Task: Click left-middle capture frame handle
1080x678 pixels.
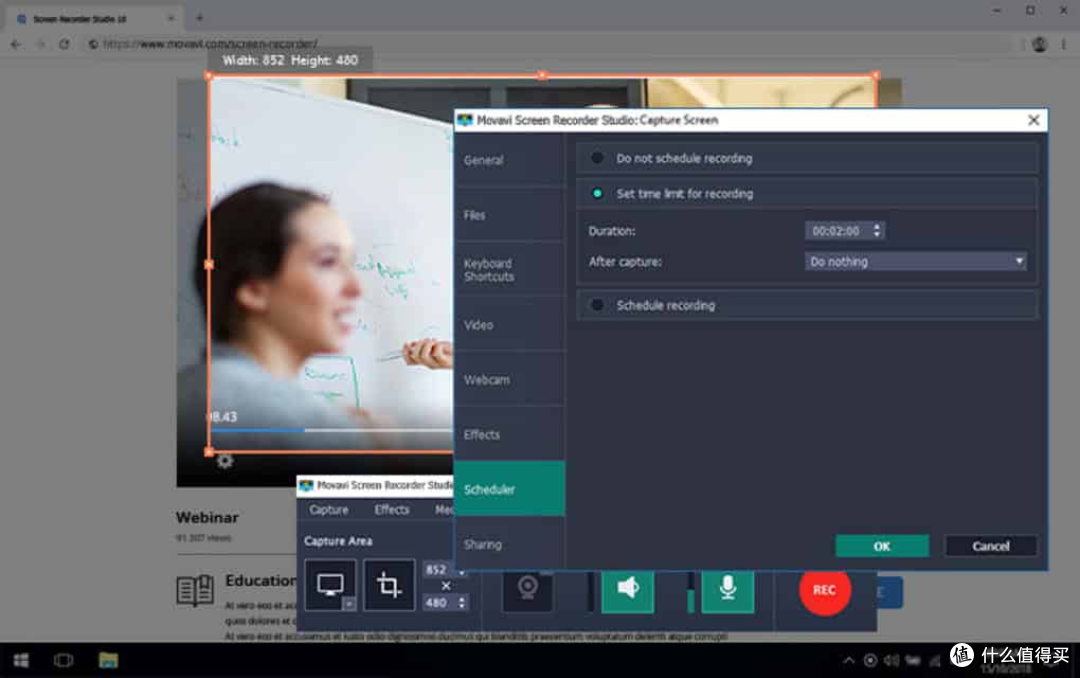Action: click(x=209, y=265)
